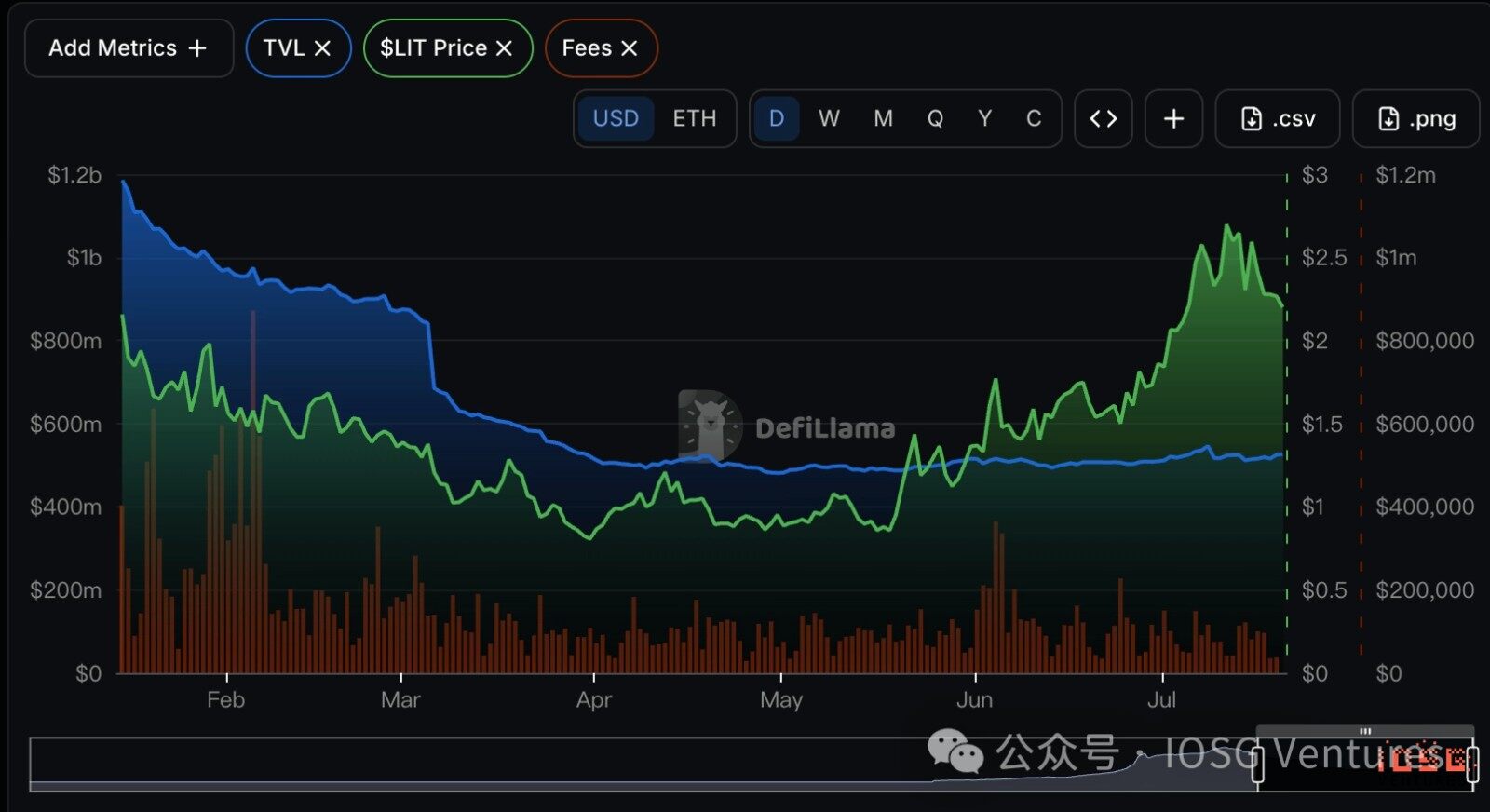The image size is (1490, 812).
Task: Click the plus button beside embed
Action: tap(1174, 118)
